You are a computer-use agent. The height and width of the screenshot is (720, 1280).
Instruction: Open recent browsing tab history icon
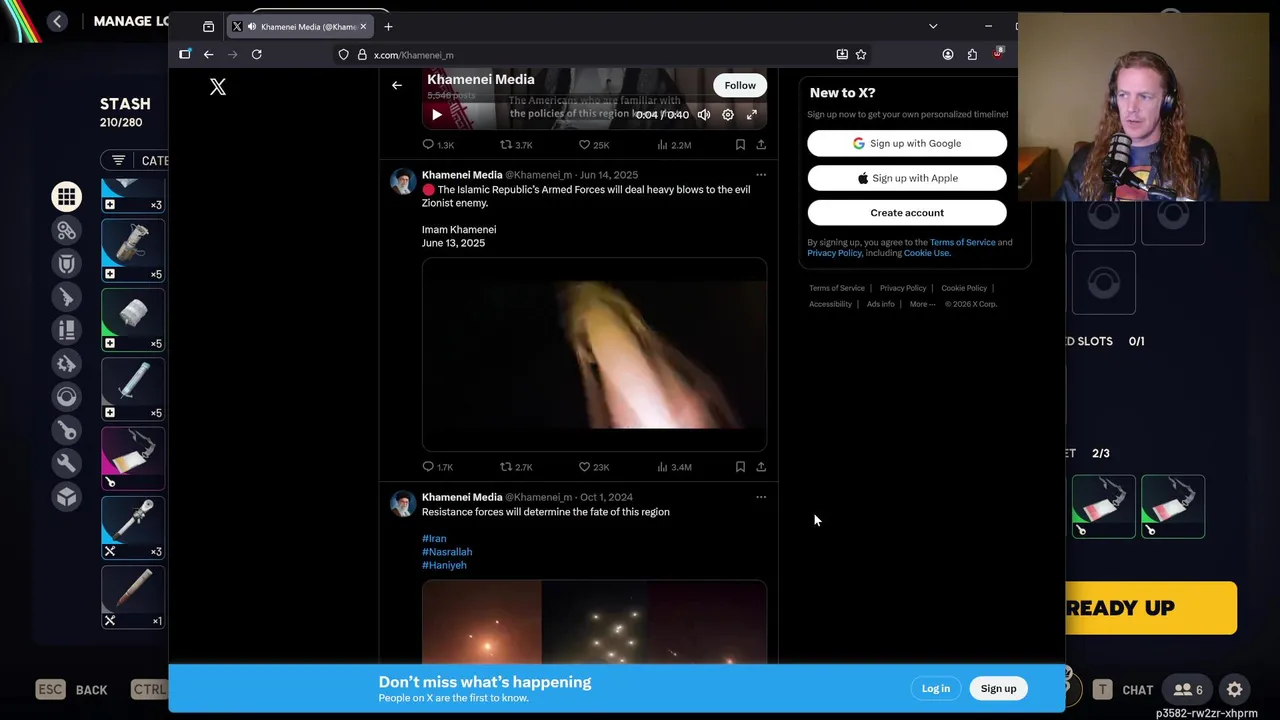pos(208,27)
